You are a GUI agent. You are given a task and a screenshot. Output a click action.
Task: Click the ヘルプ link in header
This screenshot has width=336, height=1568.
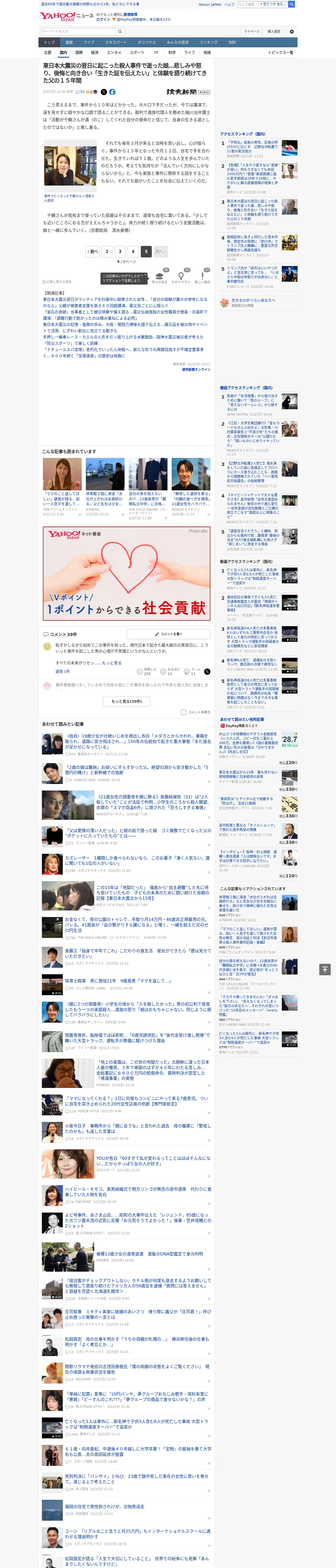tap(229, 4)
